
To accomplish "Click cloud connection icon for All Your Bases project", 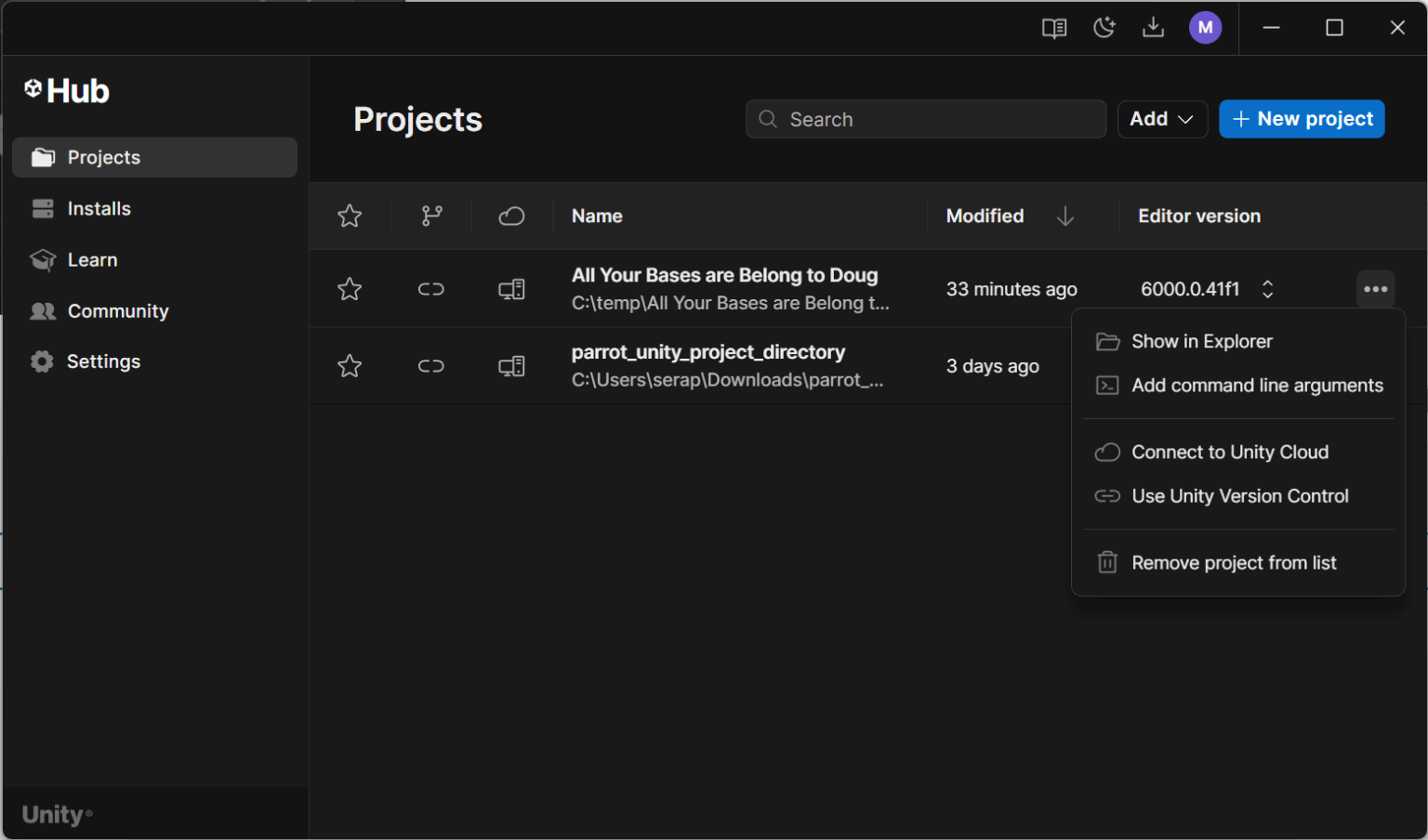I will click(x=511, y=289).
